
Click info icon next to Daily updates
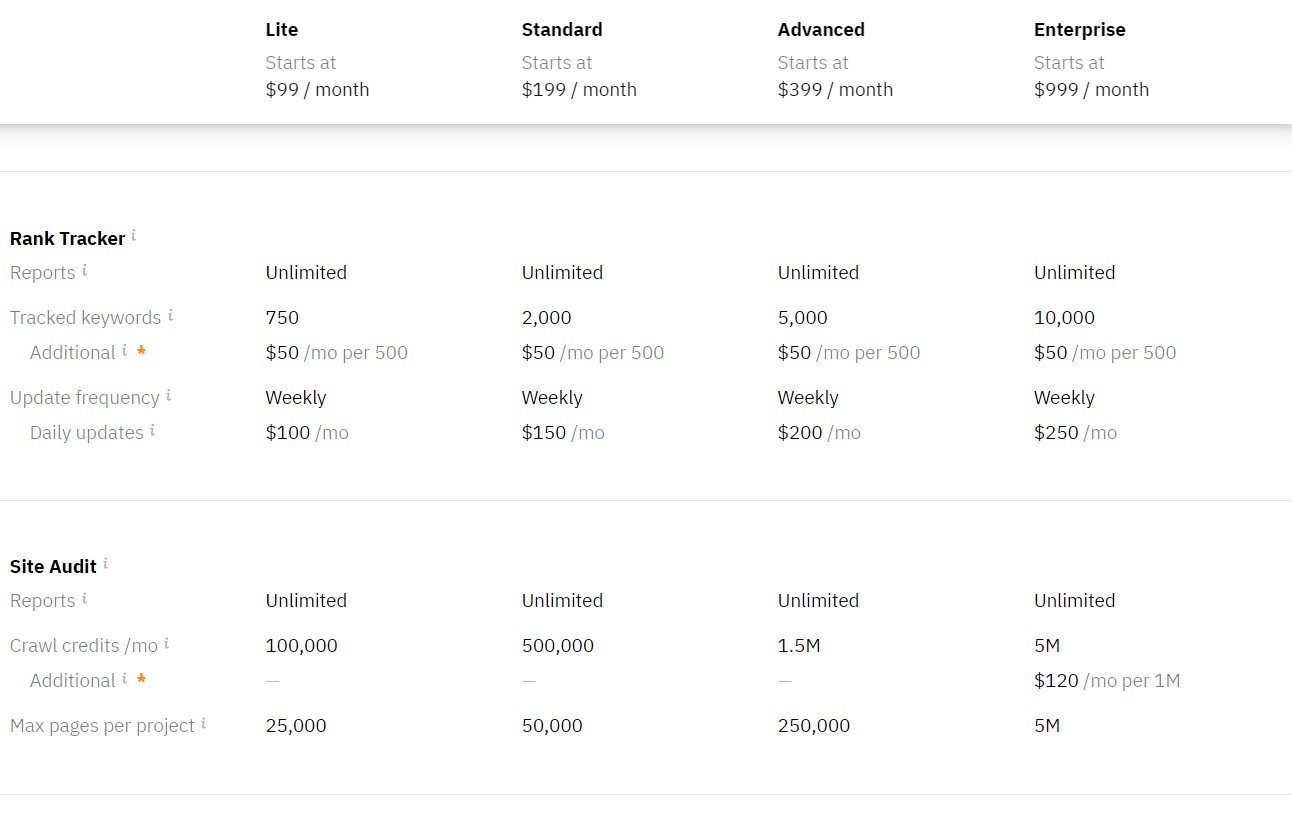pyautogui.click(x=152, y=430)
